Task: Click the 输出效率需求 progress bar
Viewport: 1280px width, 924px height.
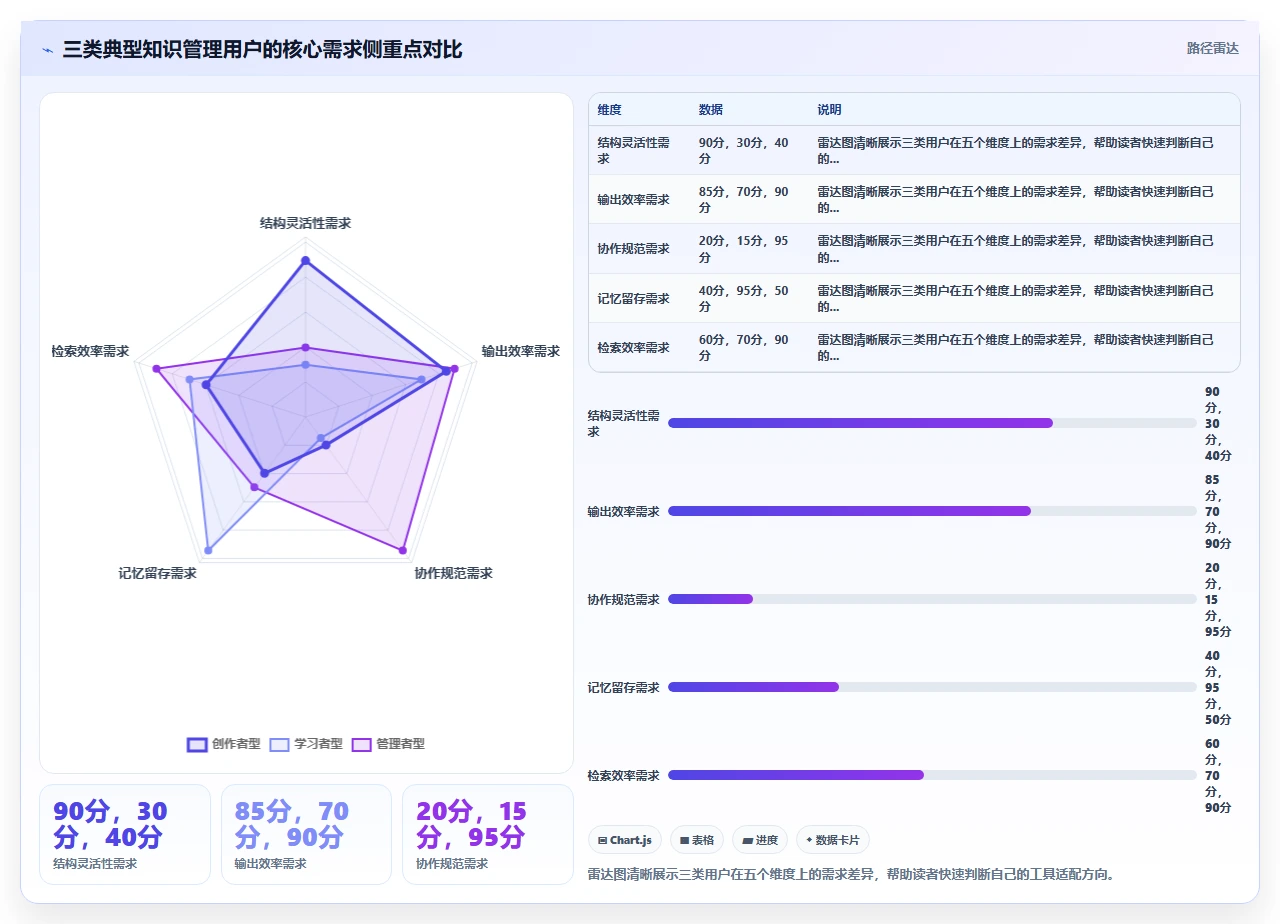Action: coord(932,511)
